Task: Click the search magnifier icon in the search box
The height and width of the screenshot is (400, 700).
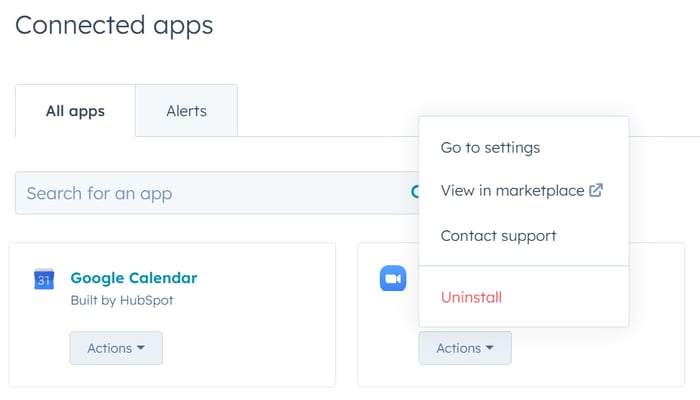Action: (414, 192)
